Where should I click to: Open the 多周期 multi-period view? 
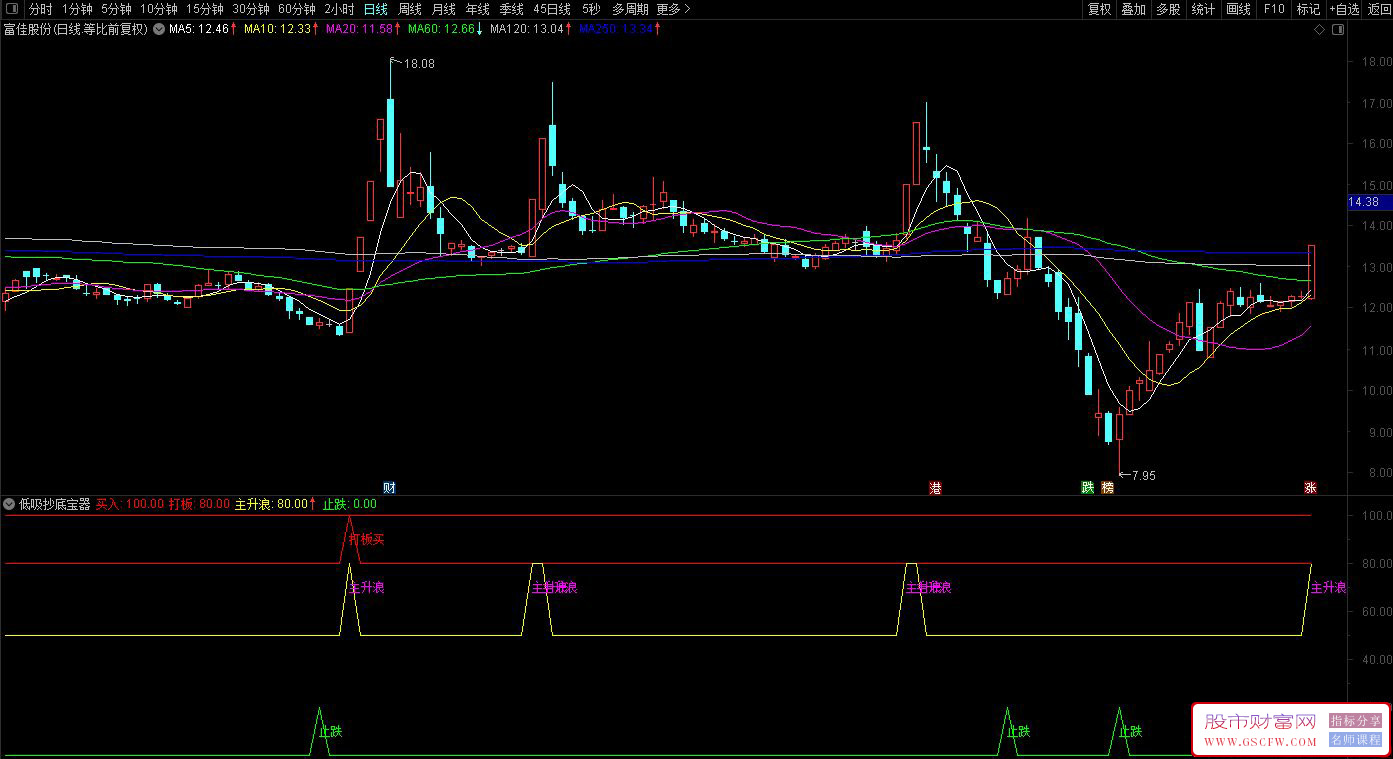(630, 9)
